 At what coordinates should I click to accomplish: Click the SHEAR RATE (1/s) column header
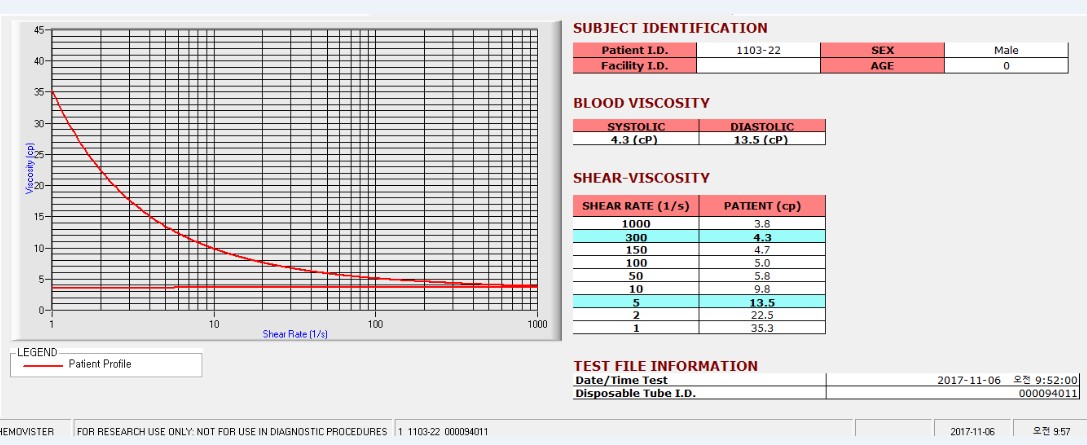[636, 206]
